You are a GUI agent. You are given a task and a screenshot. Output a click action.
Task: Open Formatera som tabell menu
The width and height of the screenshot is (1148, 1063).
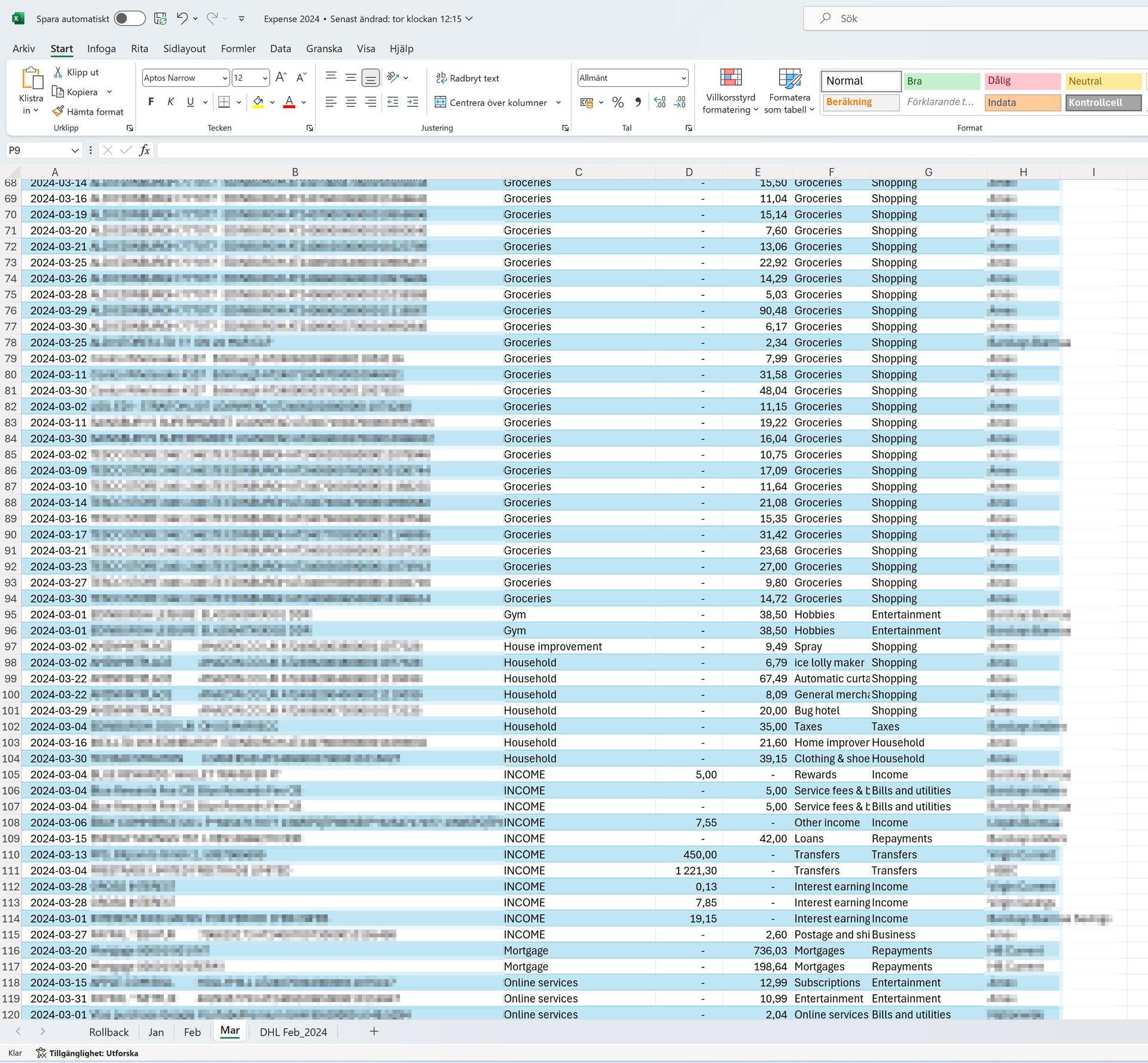pos(789,91)
